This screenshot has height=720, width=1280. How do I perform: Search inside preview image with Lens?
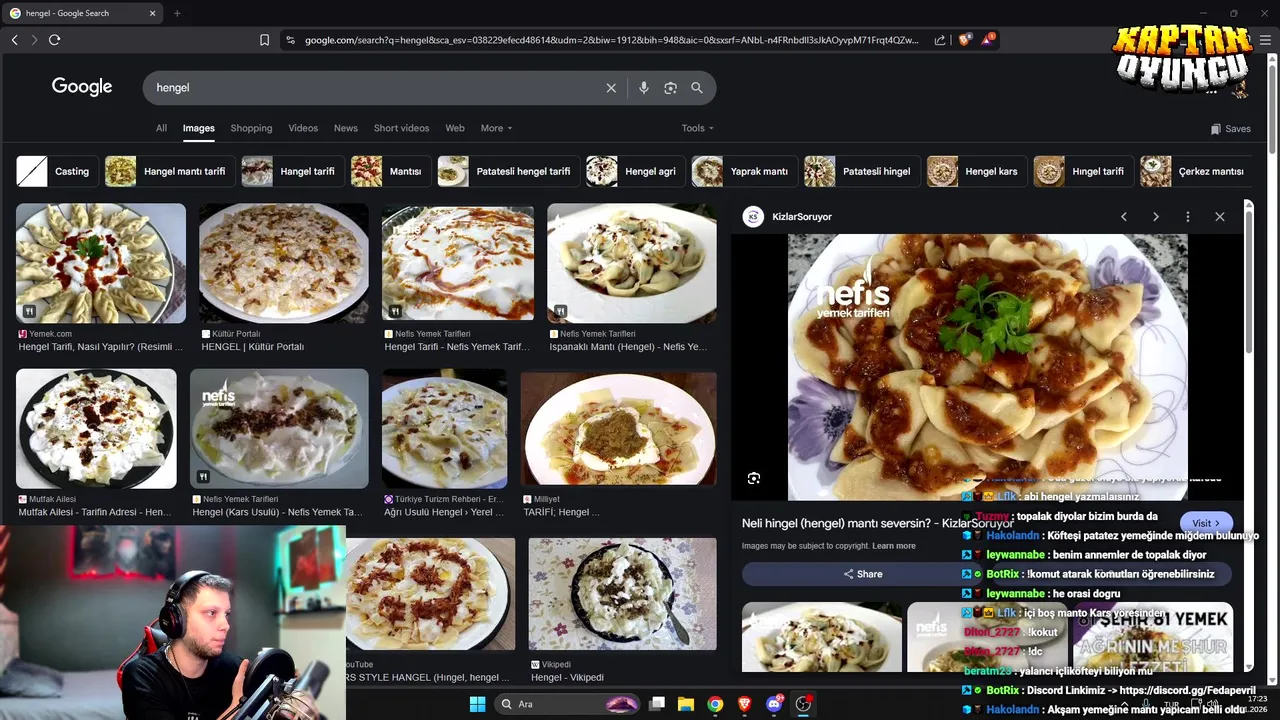pyautogui.click(x=754, y=479)
